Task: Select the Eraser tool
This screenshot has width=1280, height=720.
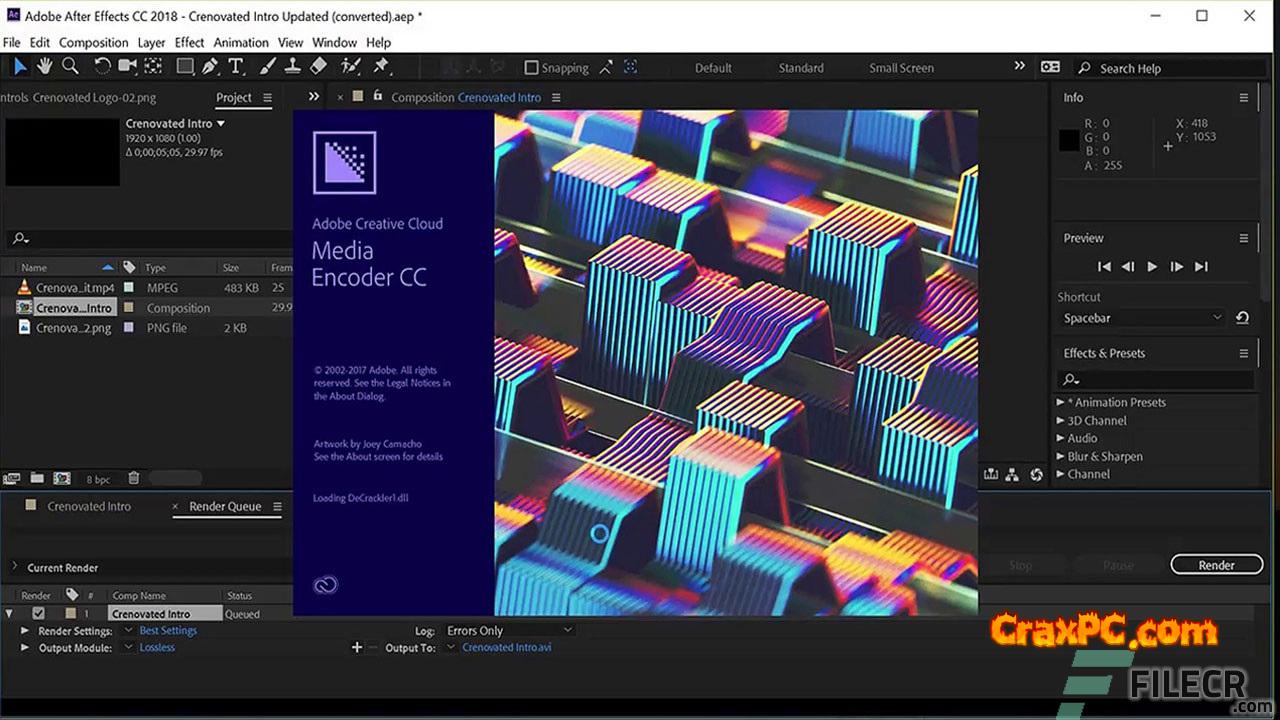Action: (x=318, y=67)
